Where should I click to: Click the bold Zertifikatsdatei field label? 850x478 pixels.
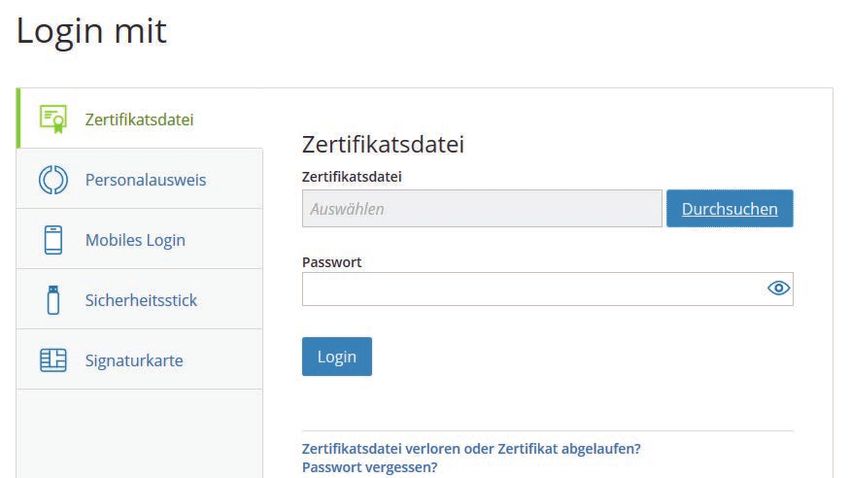coord(352,177)
